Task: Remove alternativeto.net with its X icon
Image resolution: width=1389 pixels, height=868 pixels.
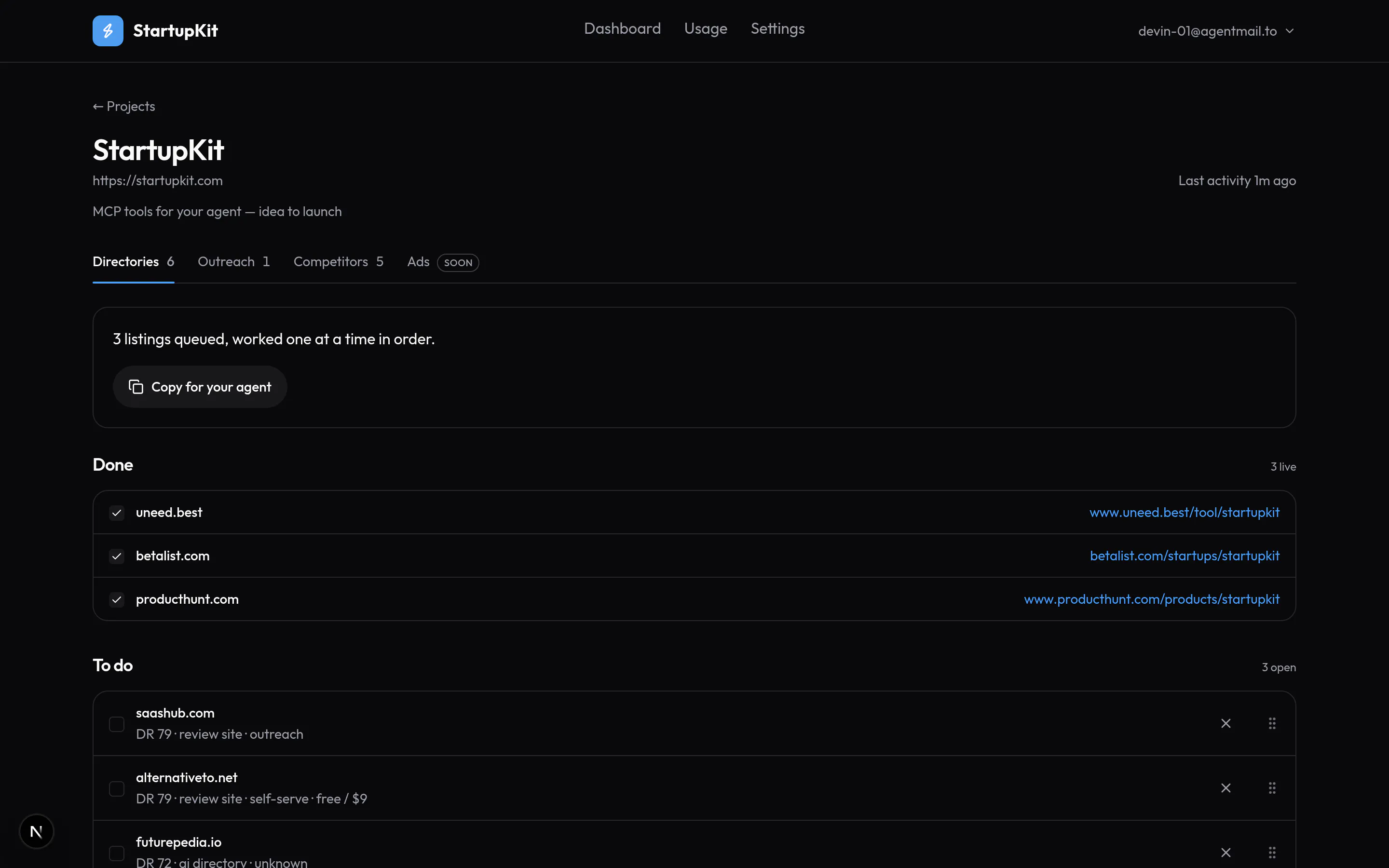Action: [x=1226, y=787]
